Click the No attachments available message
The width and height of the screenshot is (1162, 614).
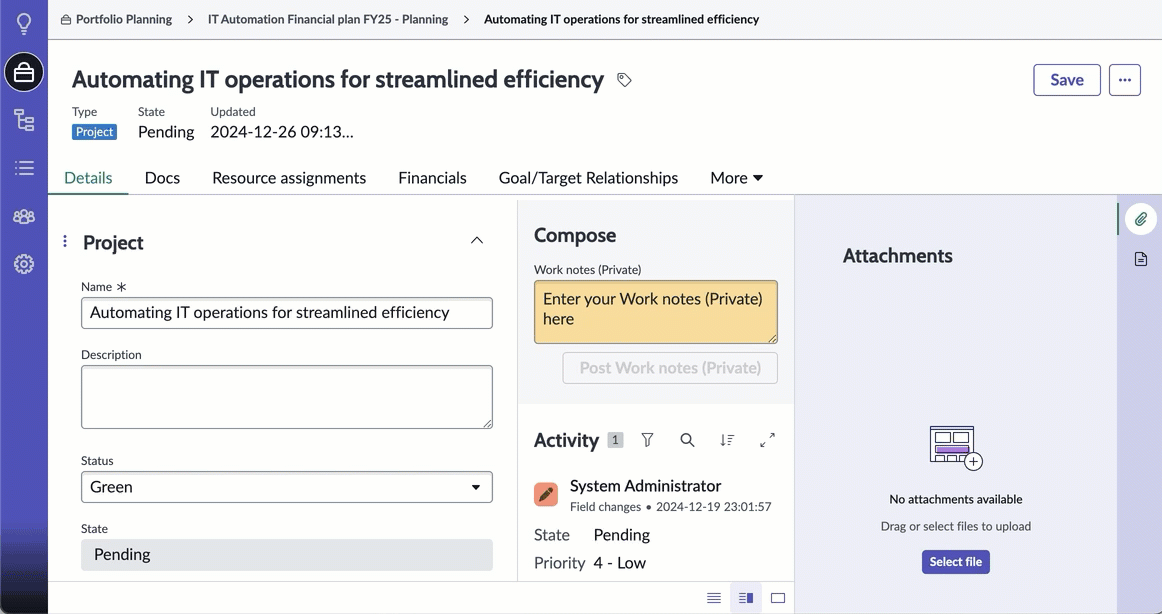pyautogui.click(x=956, y=499)
